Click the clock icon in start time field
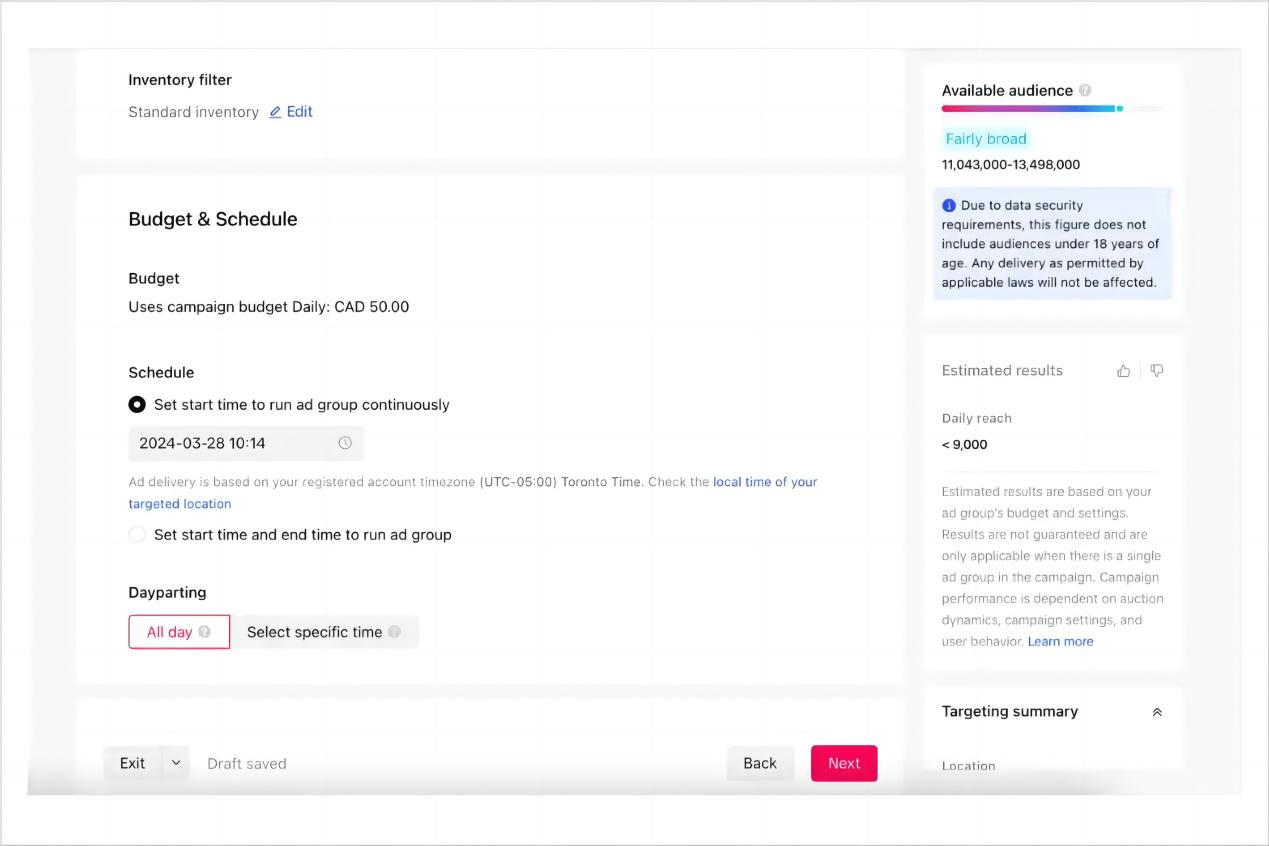Image resolution: width=1269 pixels, height=846 pixels. click(345, 443)
